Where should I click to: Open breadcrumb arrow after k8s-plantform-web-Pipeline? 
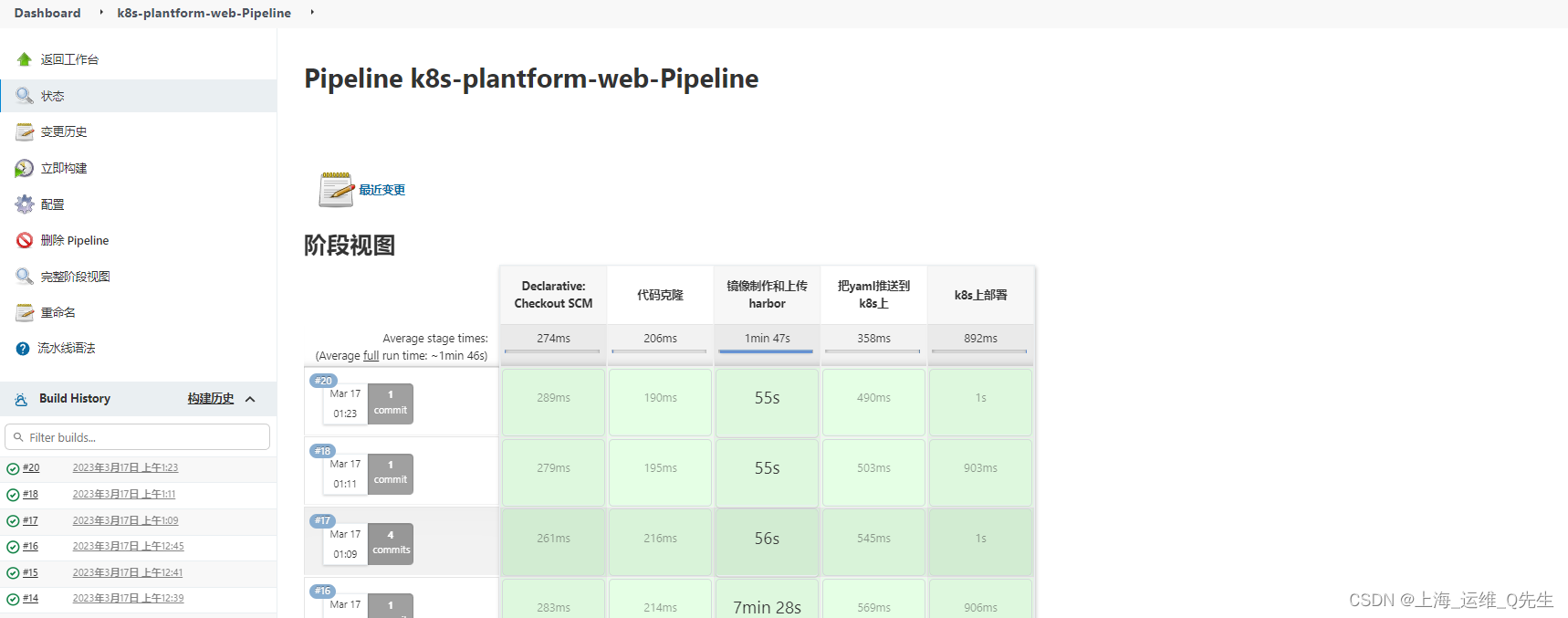tap(312, 13)
